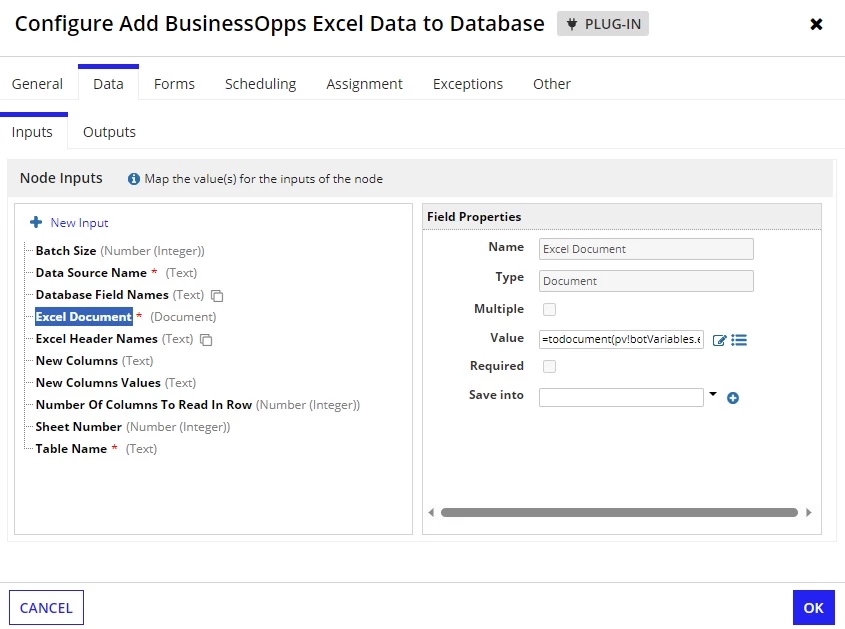Open the Forms tab

pos(174,84)
